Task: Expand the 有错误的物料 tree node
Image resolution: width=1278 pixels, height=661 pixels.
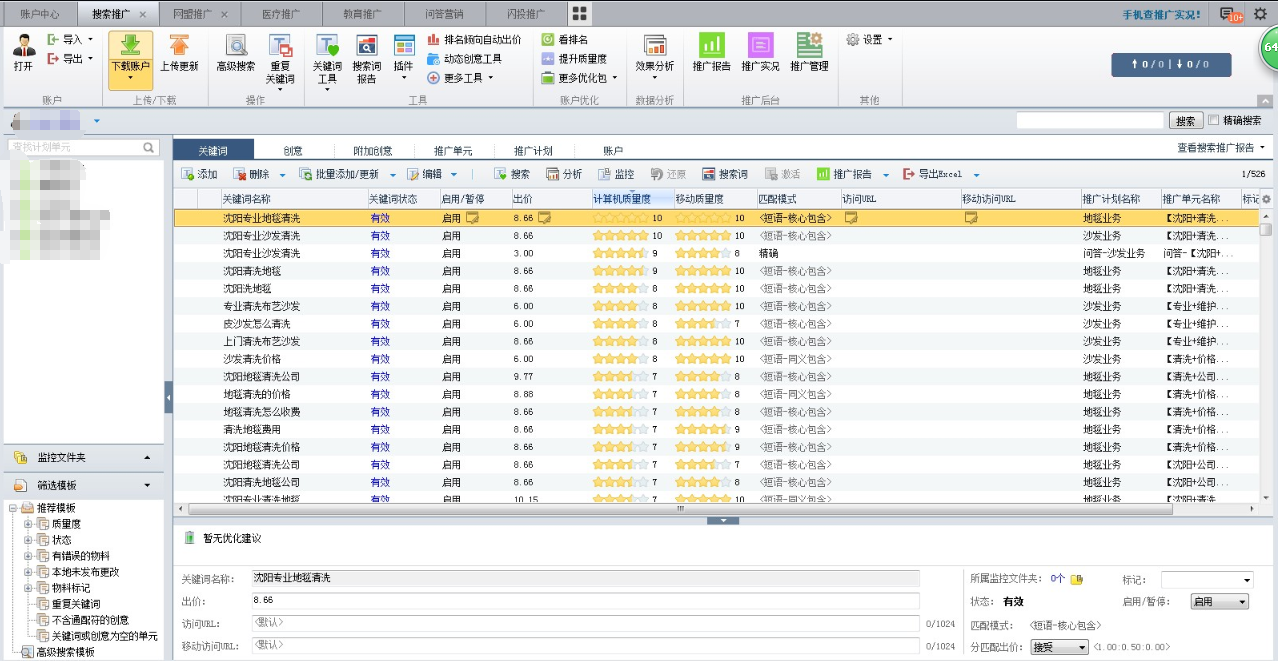Action: point(29,556)
